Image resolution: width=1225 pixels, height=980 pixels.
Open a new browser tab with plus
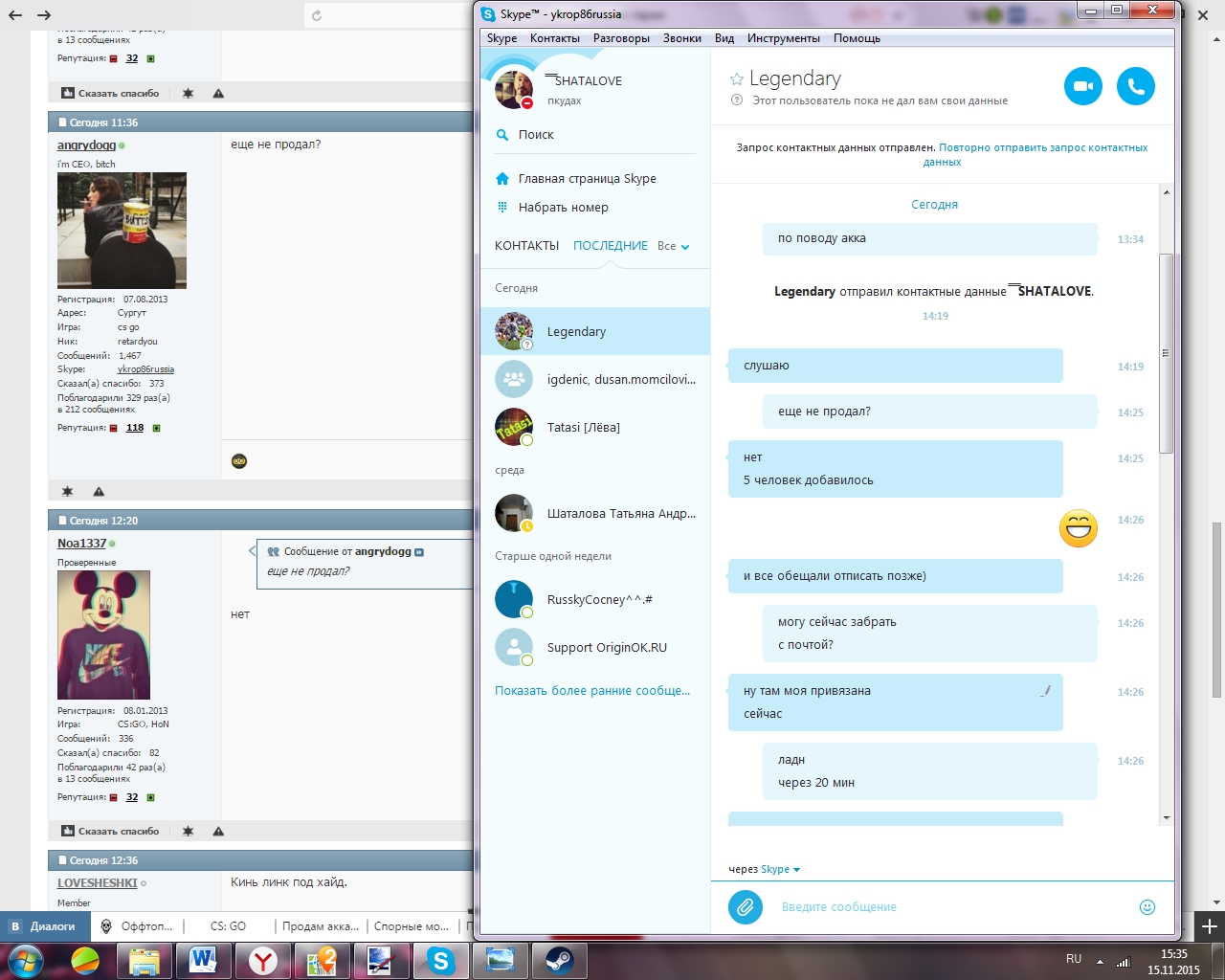pos(1210,926)
